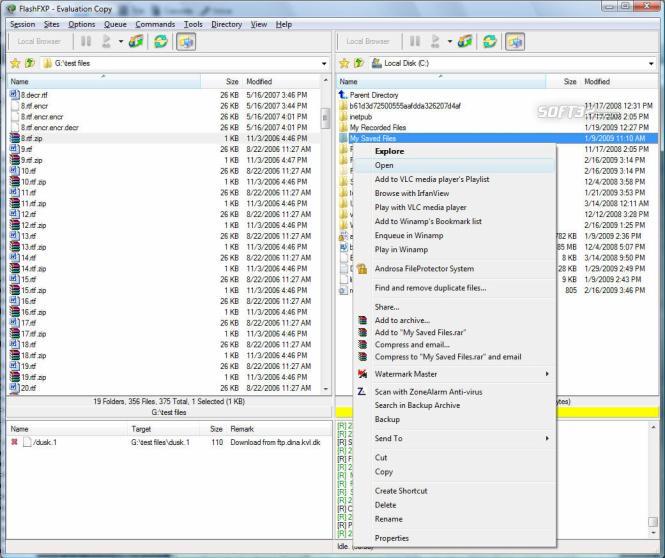Viewport: 665px width, 558px height.
Task: Open the Directory menu
Action: (226, 24)
